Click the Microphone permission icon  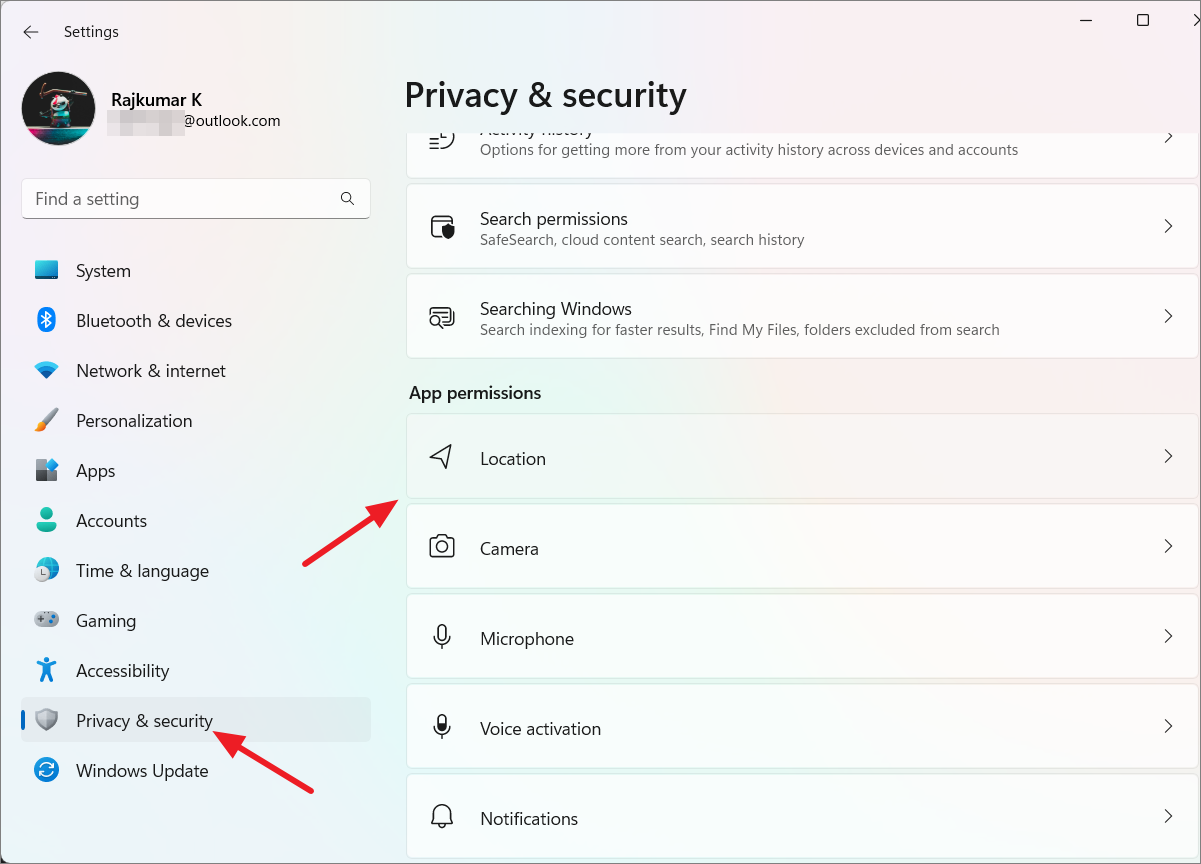pyautogui.click(x=442, y=637)
